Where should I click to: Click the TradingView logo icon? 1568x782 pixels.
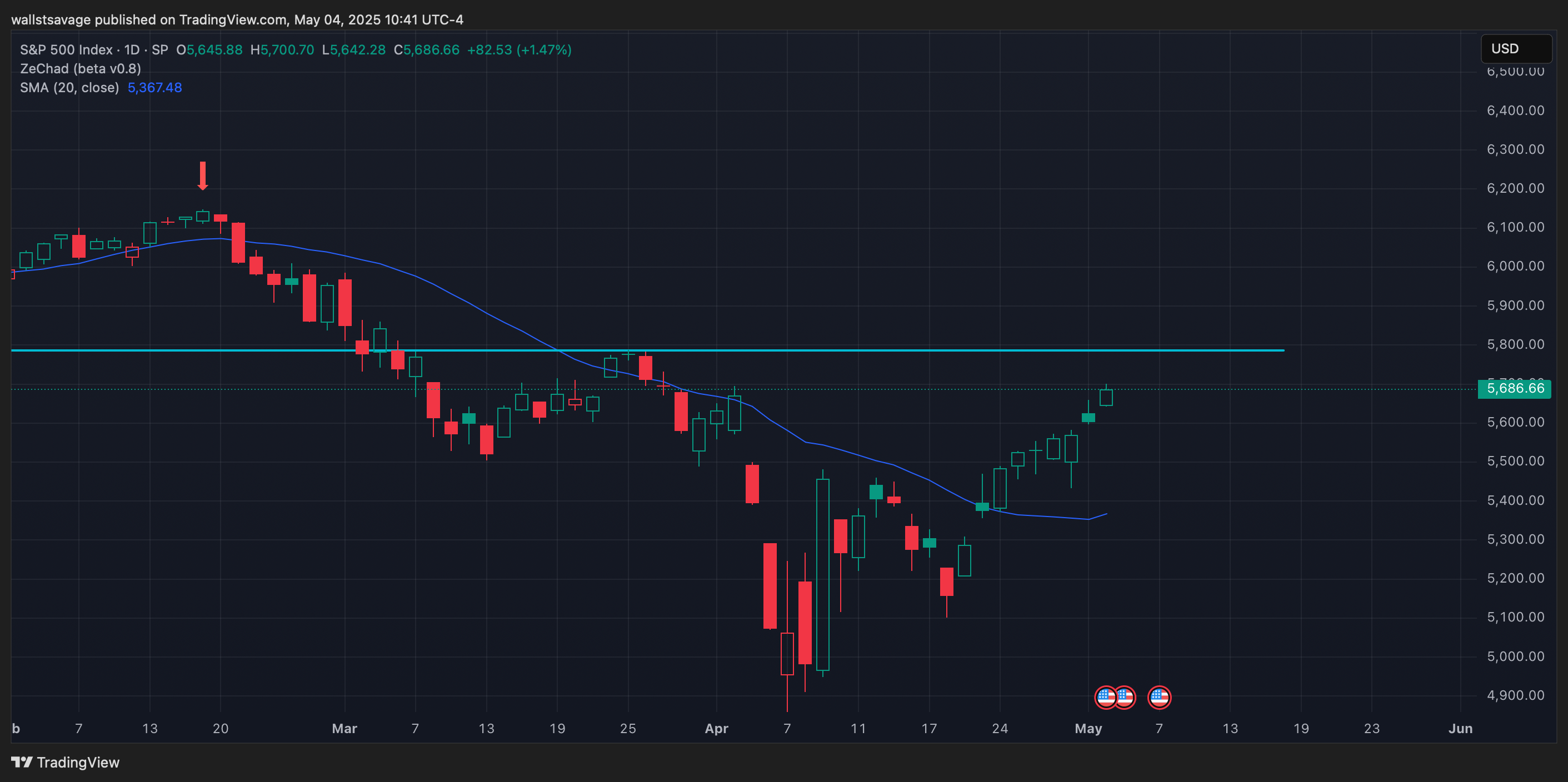coord(22,762)
